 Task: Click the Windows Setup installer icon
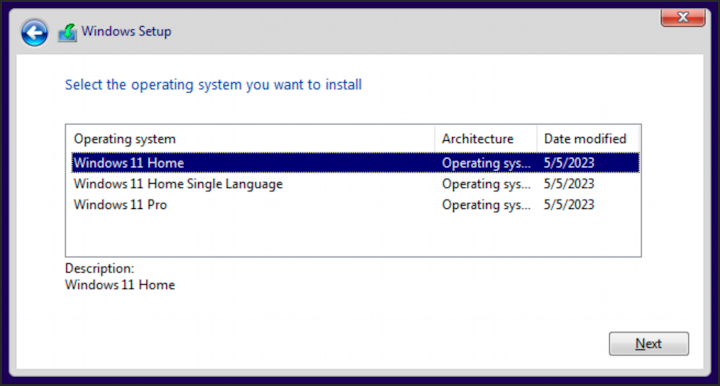pyautogui.click(x=68, y=33)
